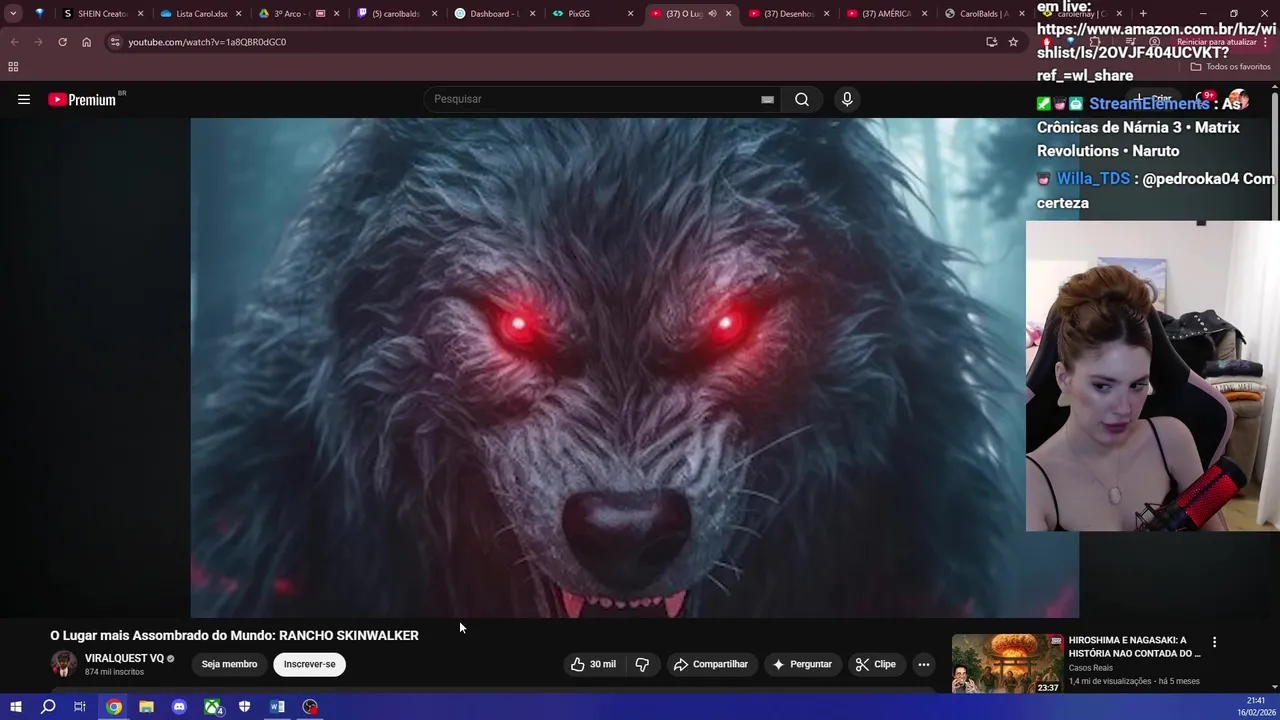This screenshot has width=1280, height=720.
Task: Reload the page with refresh icon
Action: pos(62,42)
